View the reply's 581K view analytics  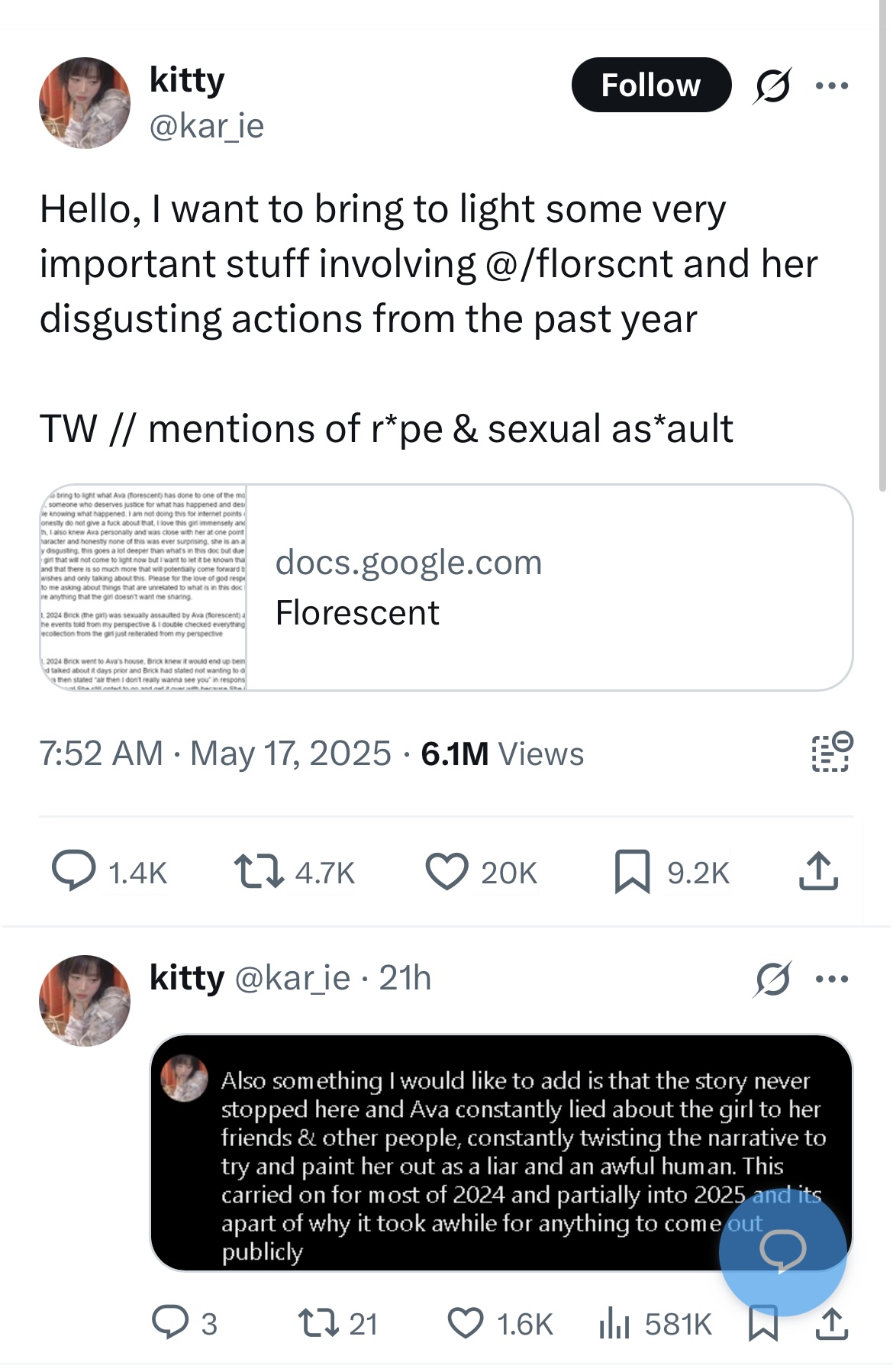(x=656, y=1323)
